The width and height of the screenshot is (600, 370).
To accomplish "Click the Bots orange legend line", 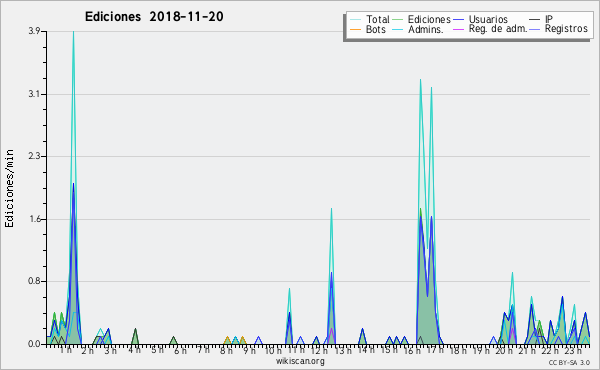I will click(355, 29).
